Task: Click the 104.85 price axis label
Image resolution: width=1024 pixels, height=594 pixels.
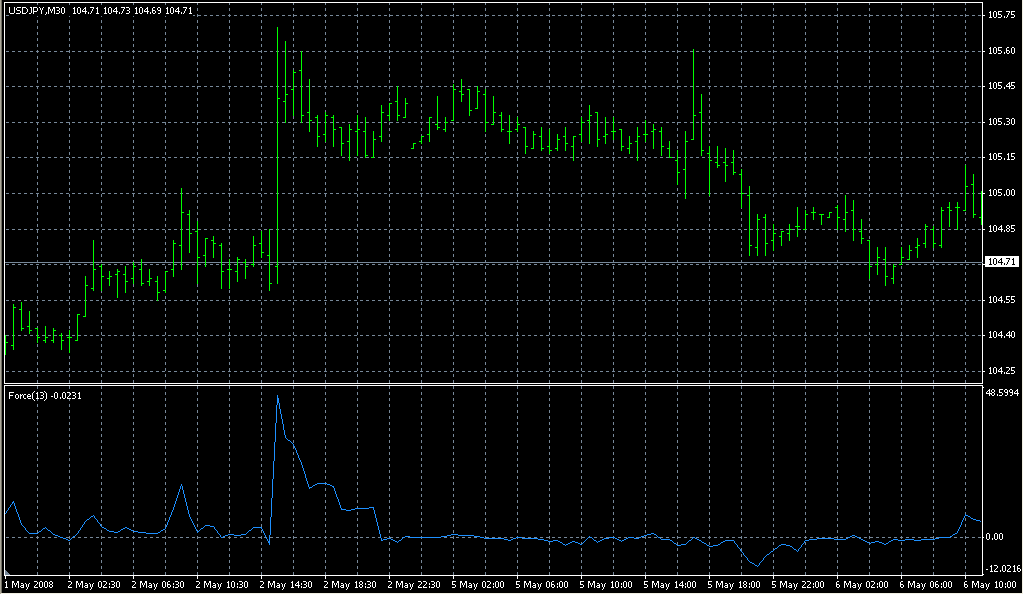Action: click(x=1002, y=229)
